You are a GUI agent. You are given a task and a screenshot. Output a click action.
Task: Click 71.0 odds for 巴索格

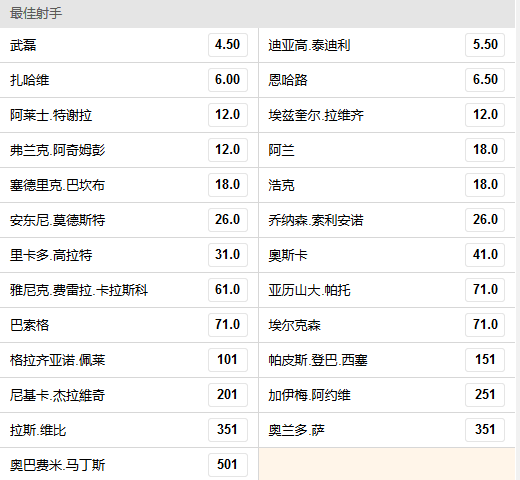point(228,325)
